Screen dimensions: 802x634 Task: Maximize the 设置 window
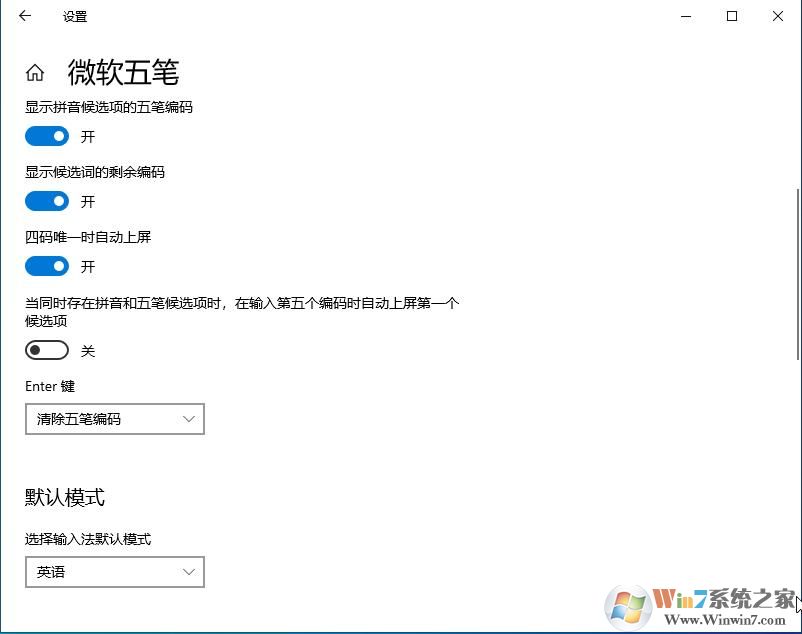point(732,16)
